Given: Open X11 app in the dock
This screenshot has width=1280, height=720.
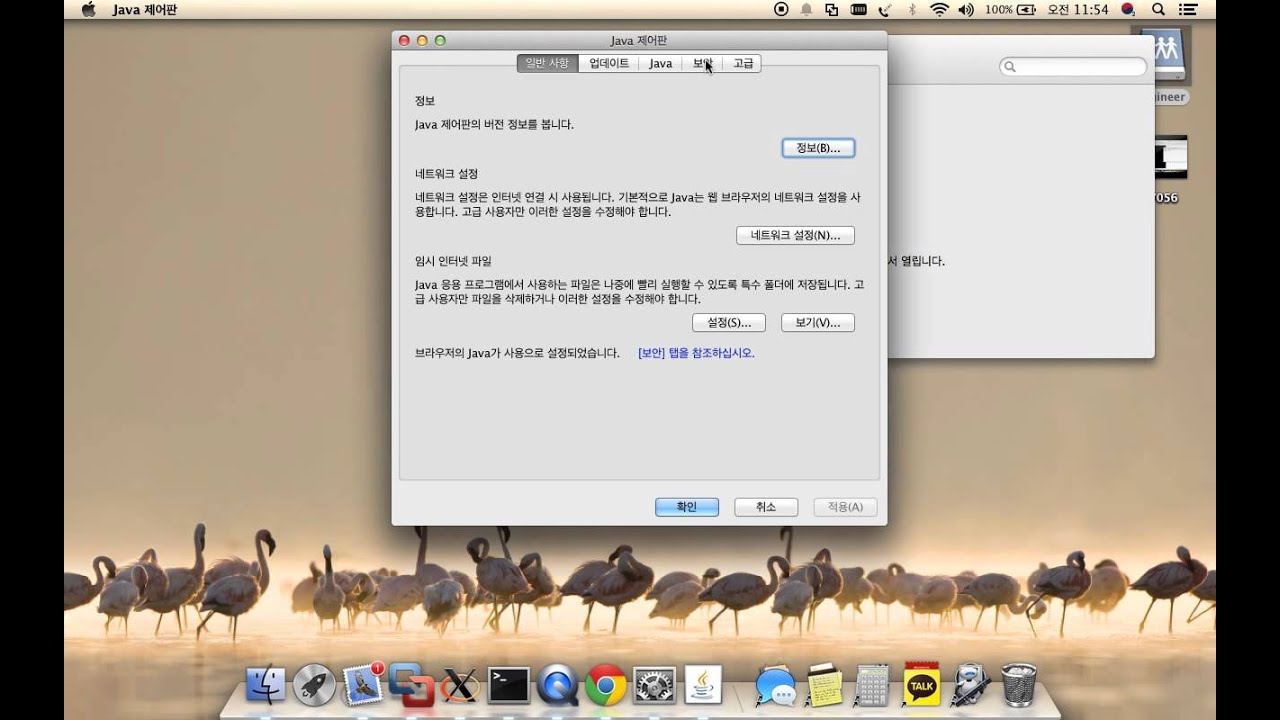Looking at the screenshot, I should point(460,685).
